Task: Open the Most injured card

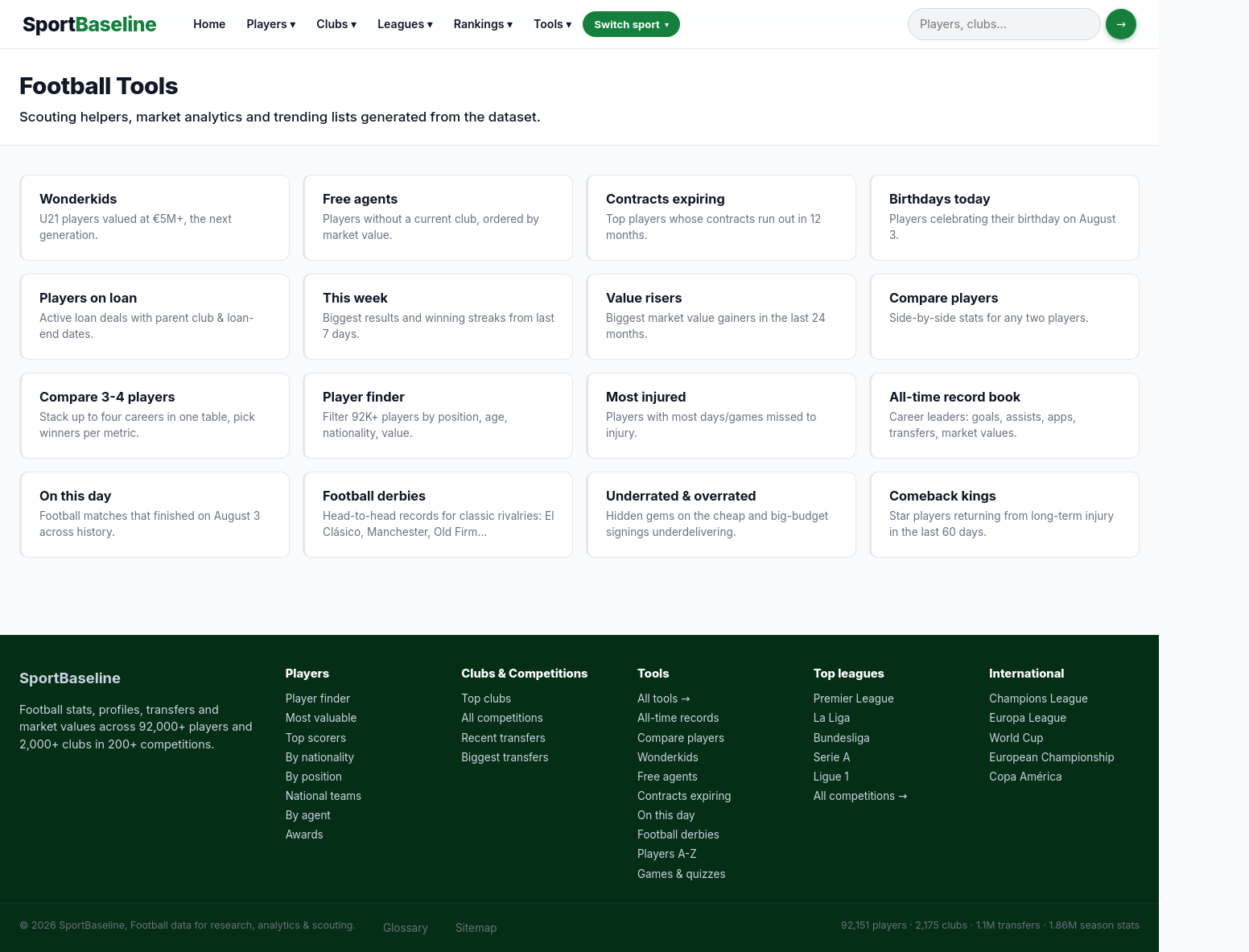Action: pos(721,415)
